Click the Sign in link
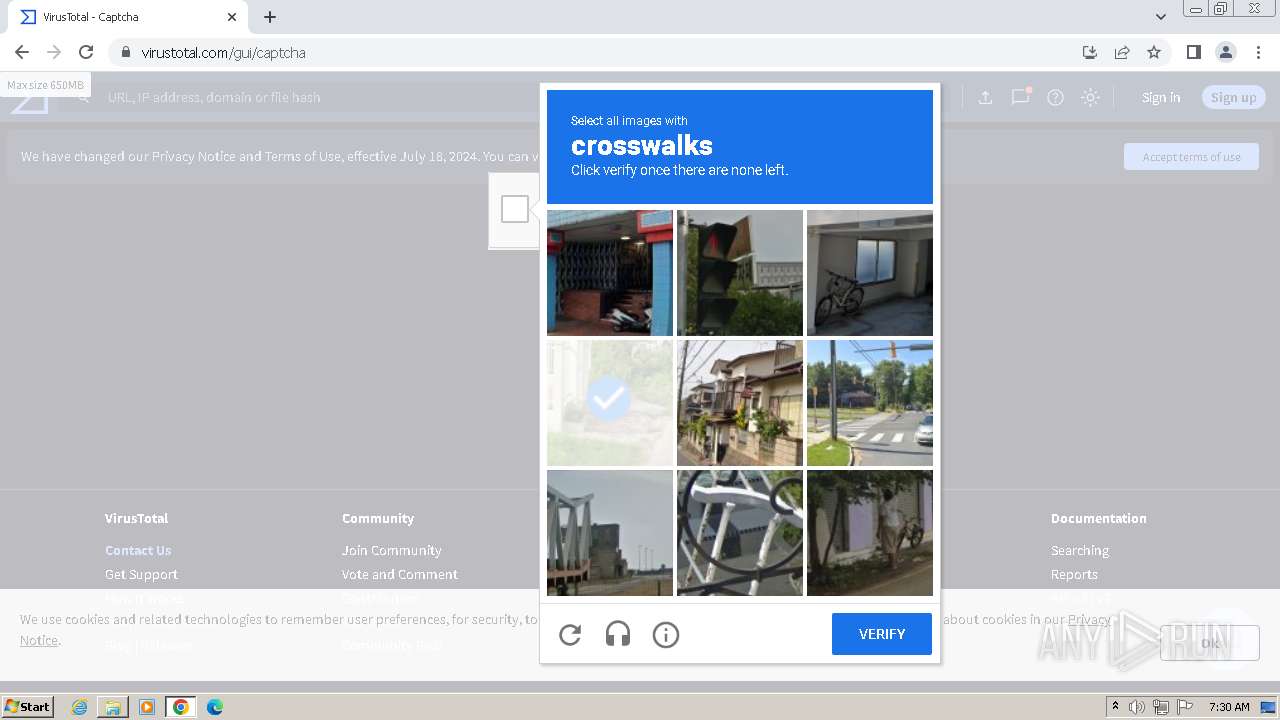 pyautogui.click(x=1161, y=97)
